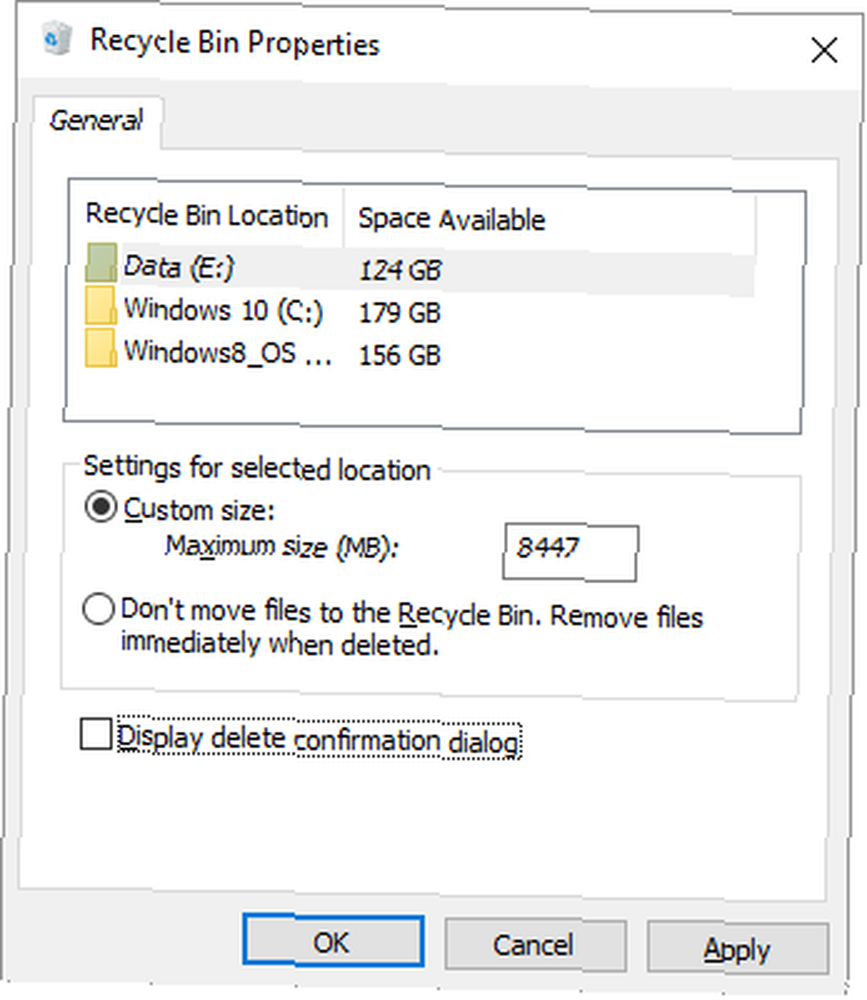Click the Recycle Bin Location column header

point(207,216)
